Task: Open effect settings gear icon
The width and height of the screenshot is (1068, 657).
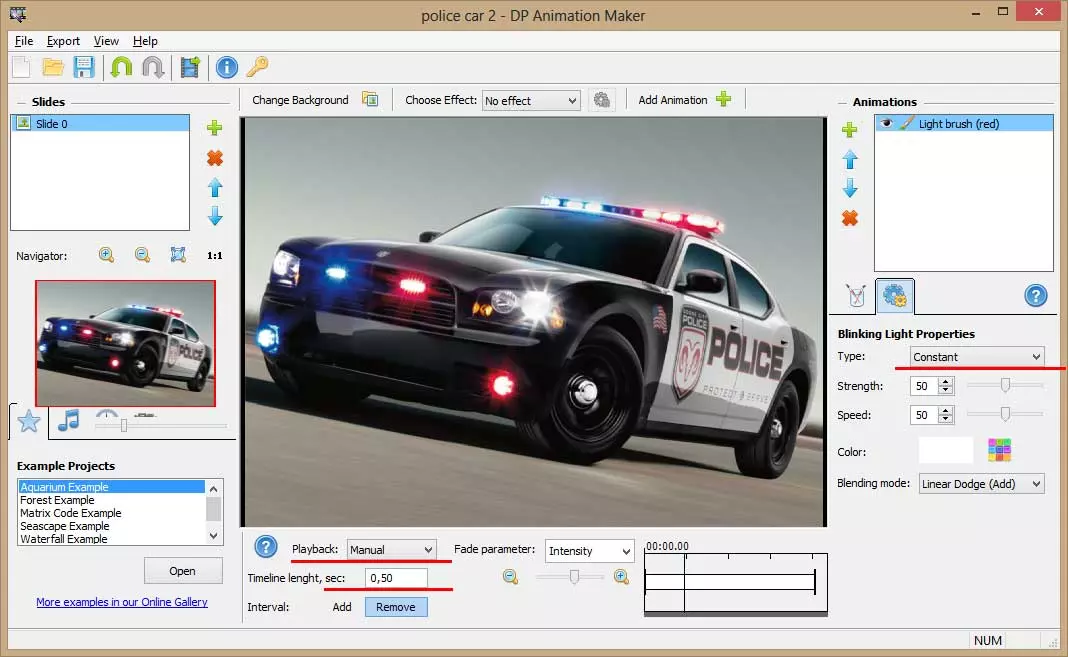Action: (x=601, y=100)
